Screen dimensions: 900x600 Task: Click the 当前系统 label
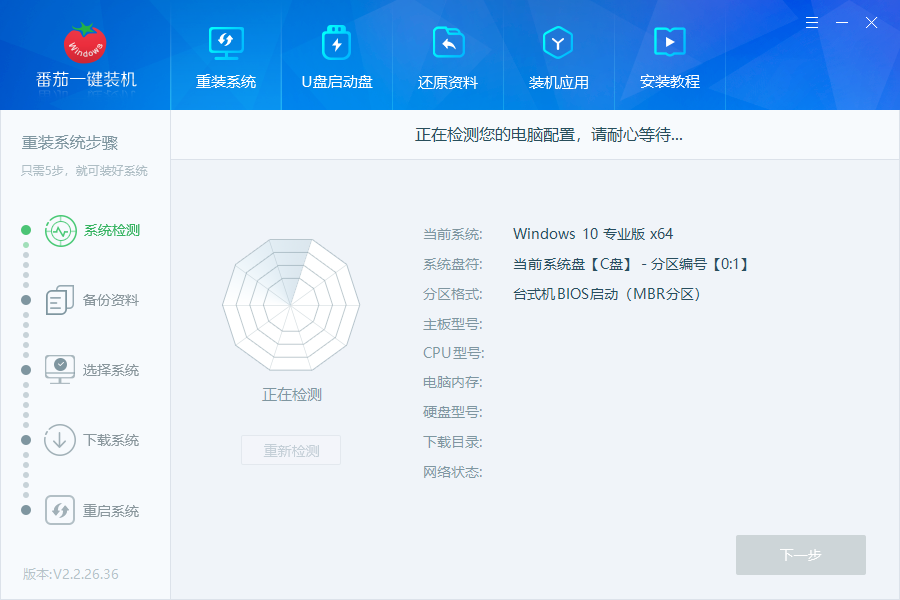(452, 234)
